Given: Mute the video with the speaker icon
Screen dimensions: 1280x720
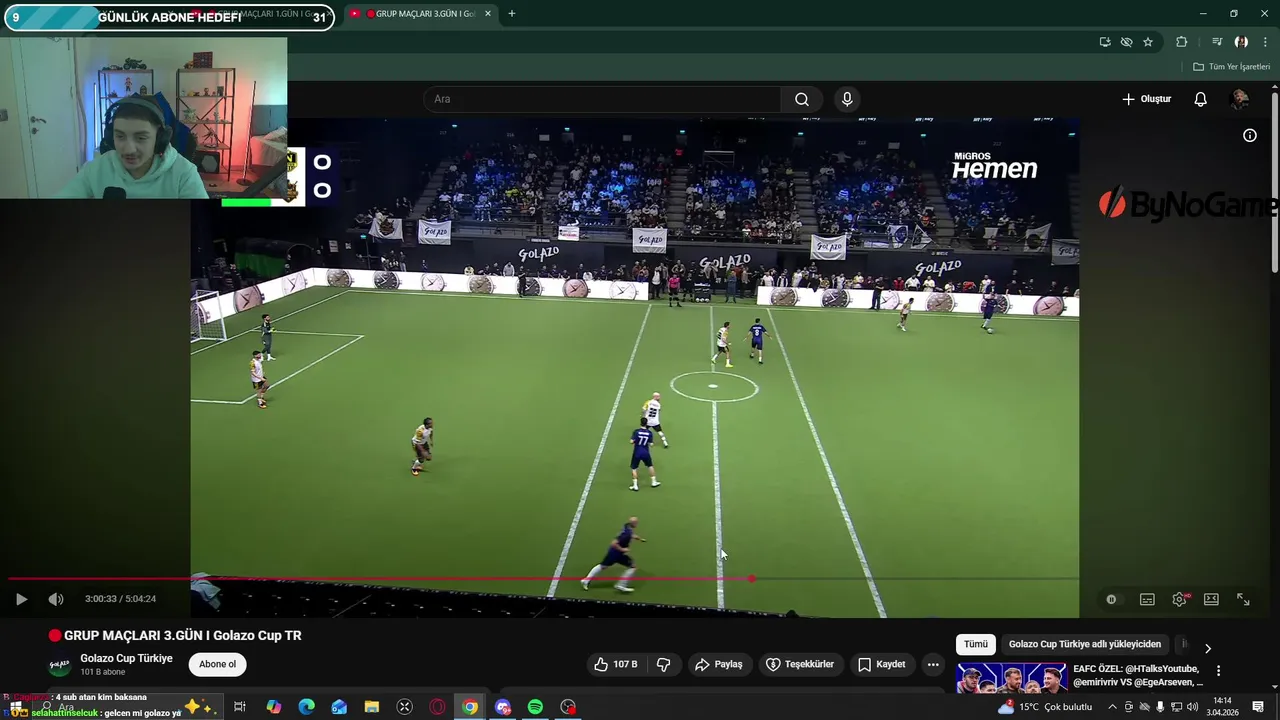Looking at the screenshot, I should click(x=56, y=599).
